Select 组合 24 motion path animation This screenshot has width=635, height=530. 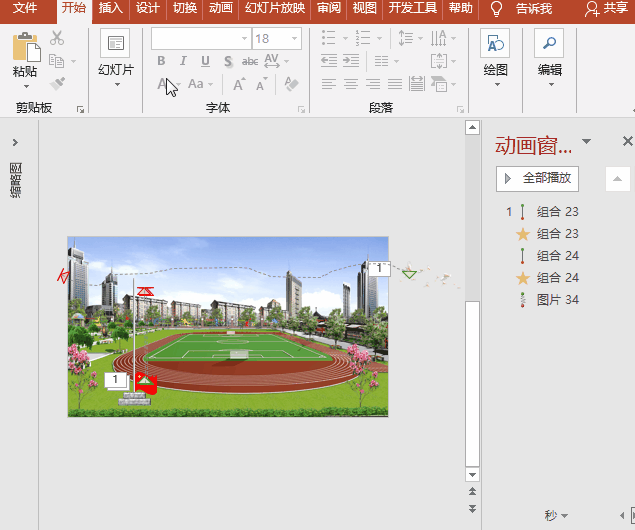pos(547,255)
